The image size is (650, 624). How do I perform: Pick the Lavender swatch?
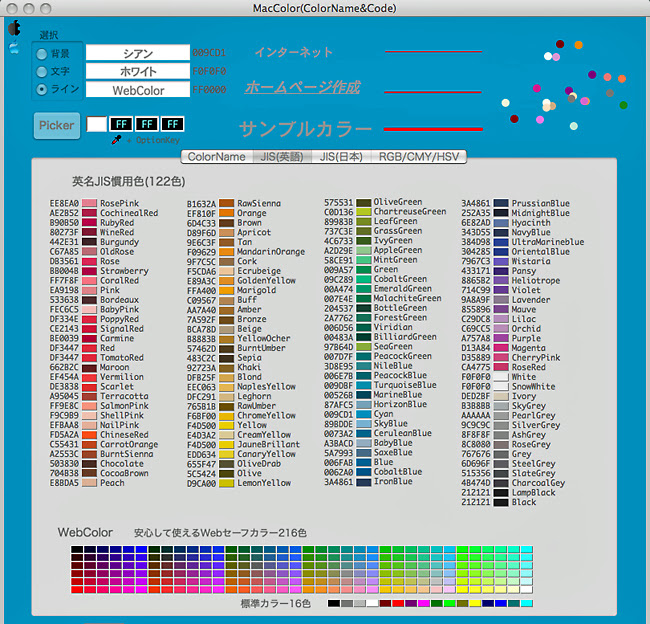click(x=501, y=300)
